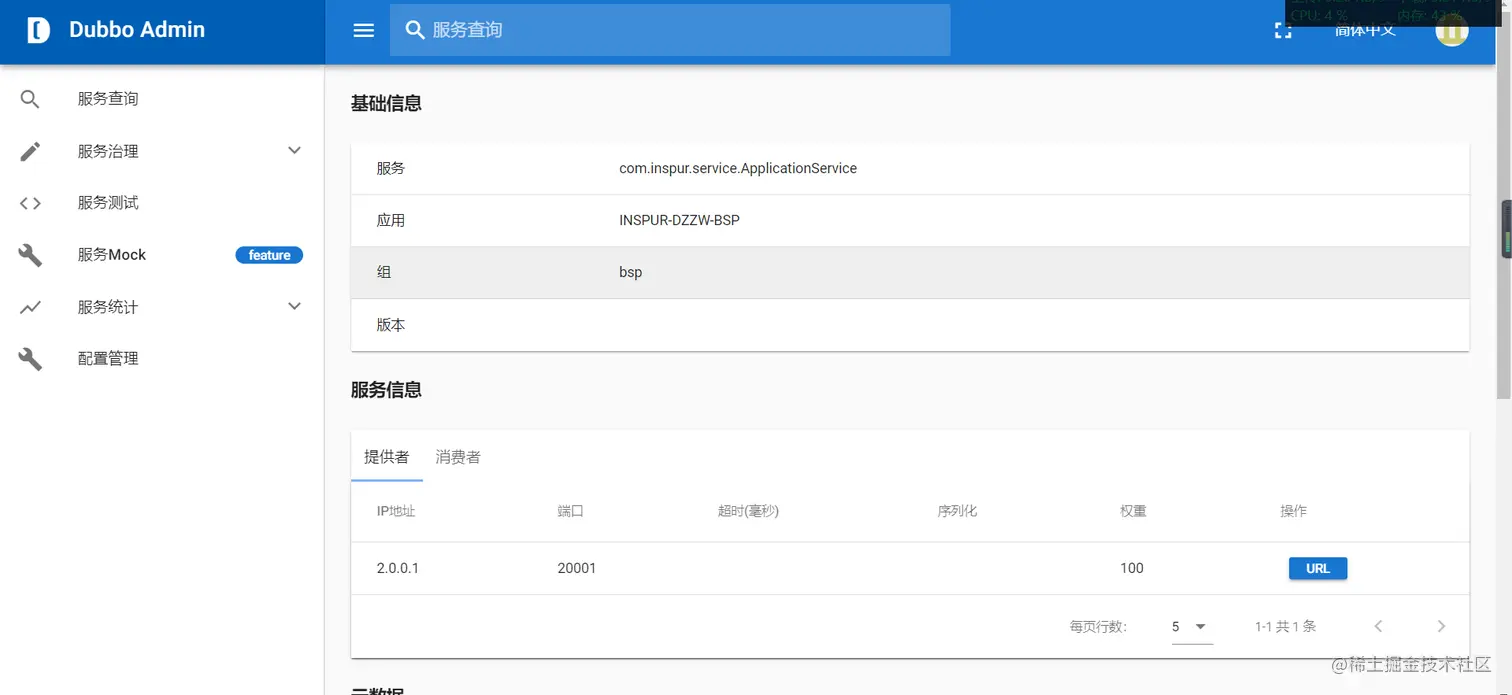Click the magnifier icon beside 服务查询 in sidebar
Viewport: 1512px width, 695px height.
point(30,99)
